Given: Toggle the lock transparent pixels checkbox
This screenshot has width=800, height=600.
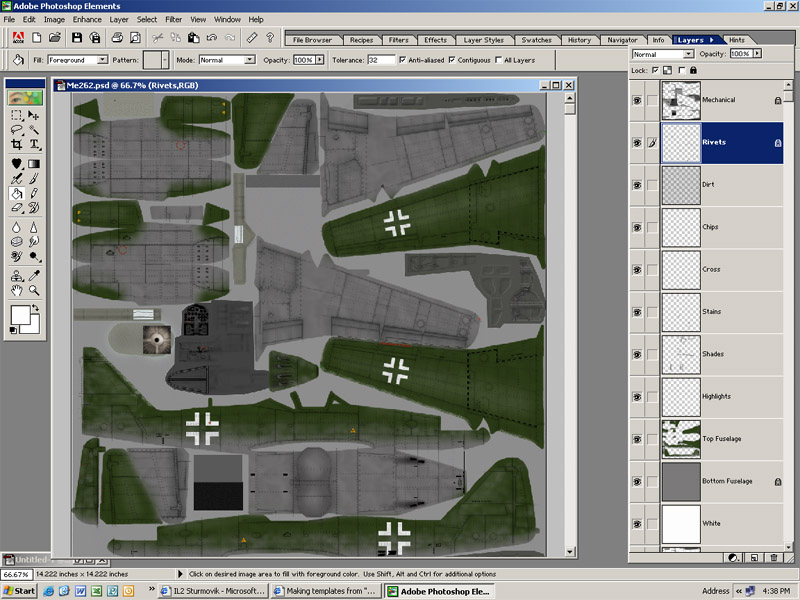Looking at the screenshot, I should pos(656,70).
